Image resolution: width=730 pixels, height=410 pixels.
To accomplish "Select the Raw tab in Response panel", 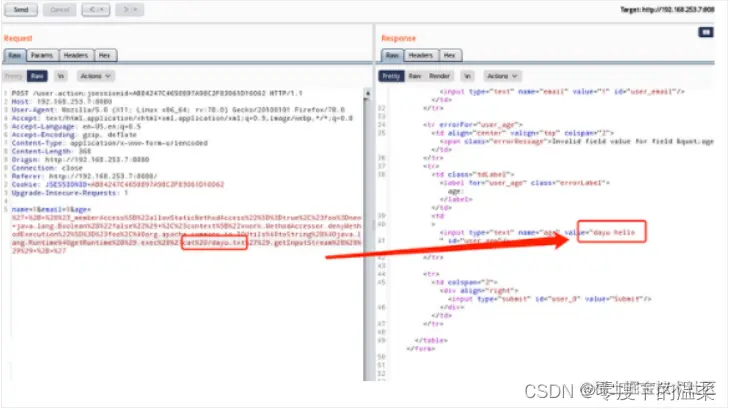I will [392, 55].
